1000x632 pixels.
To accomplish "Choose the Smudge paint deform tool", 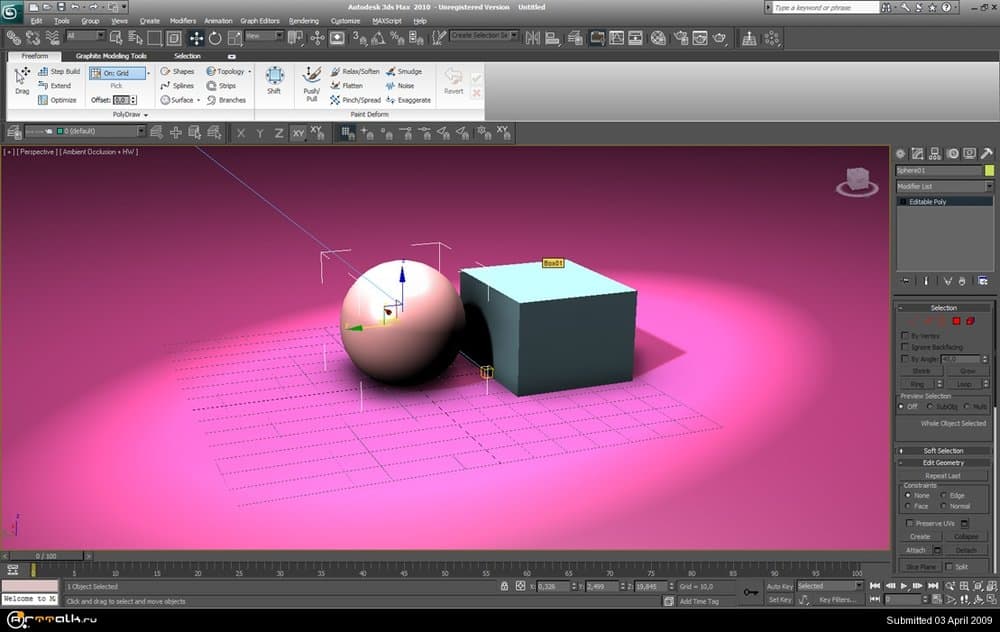I will coord(403,72).
